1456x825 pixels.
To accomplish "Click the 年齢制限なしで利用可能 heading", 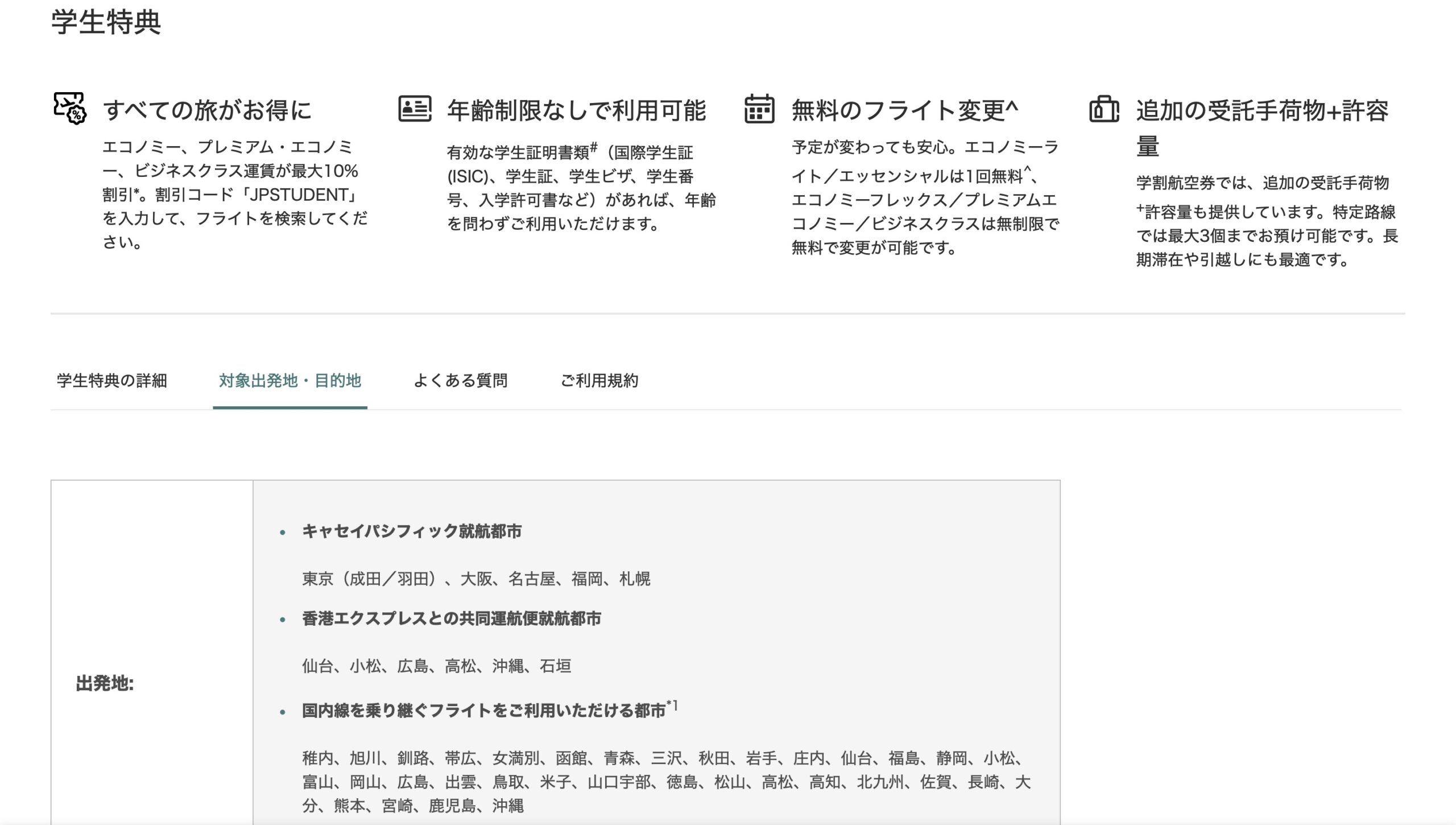I will point(576,110).
